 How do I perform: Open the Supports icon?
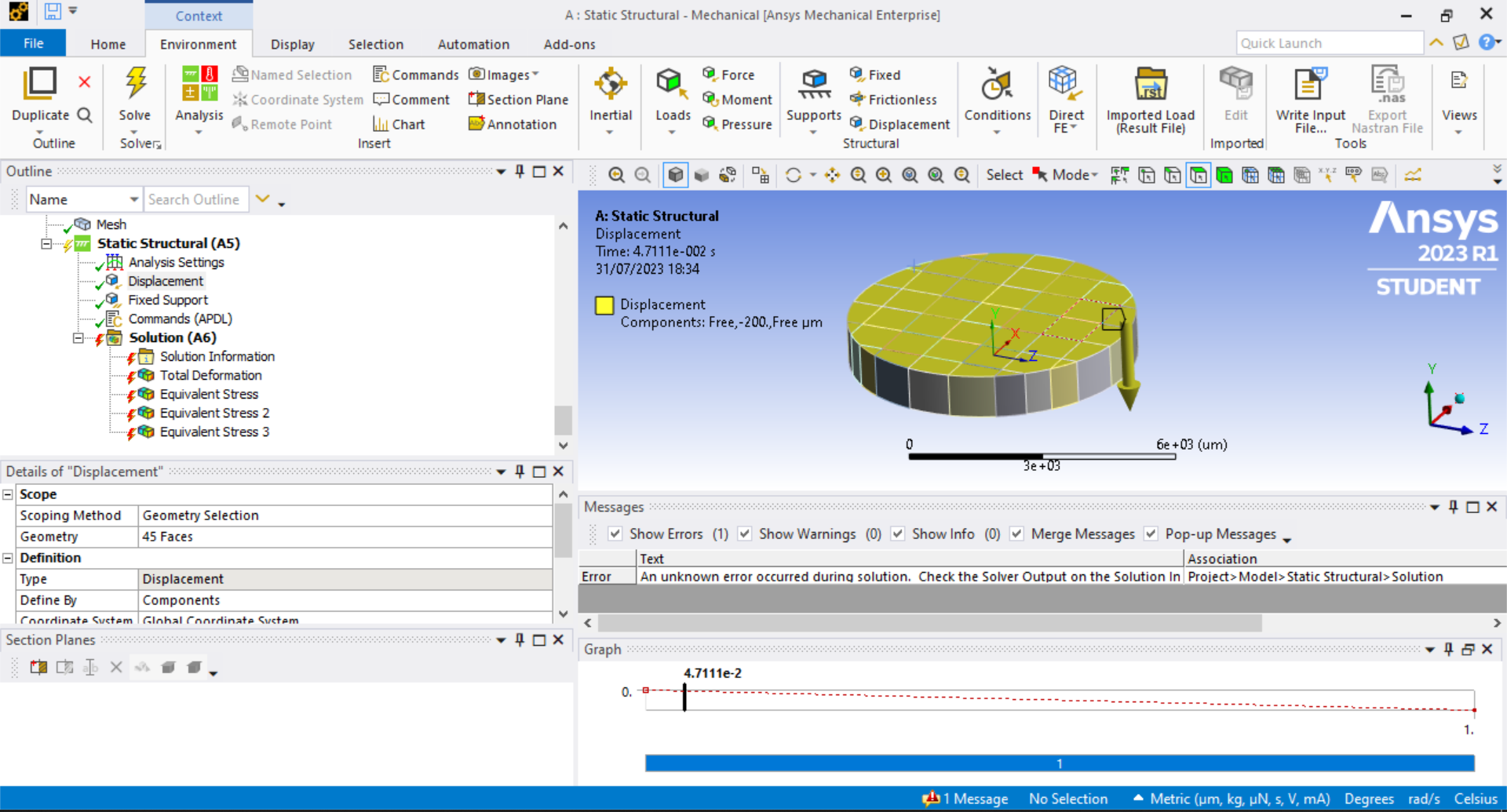pyautogui.click(x=814, y=84)
